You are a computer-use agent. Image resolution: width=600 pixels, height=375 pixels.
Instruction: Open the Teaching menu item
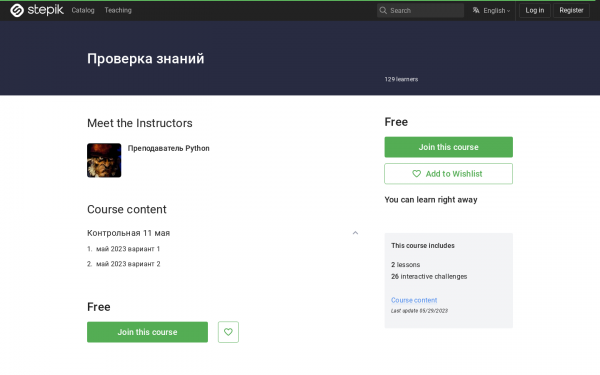(118, 10)
